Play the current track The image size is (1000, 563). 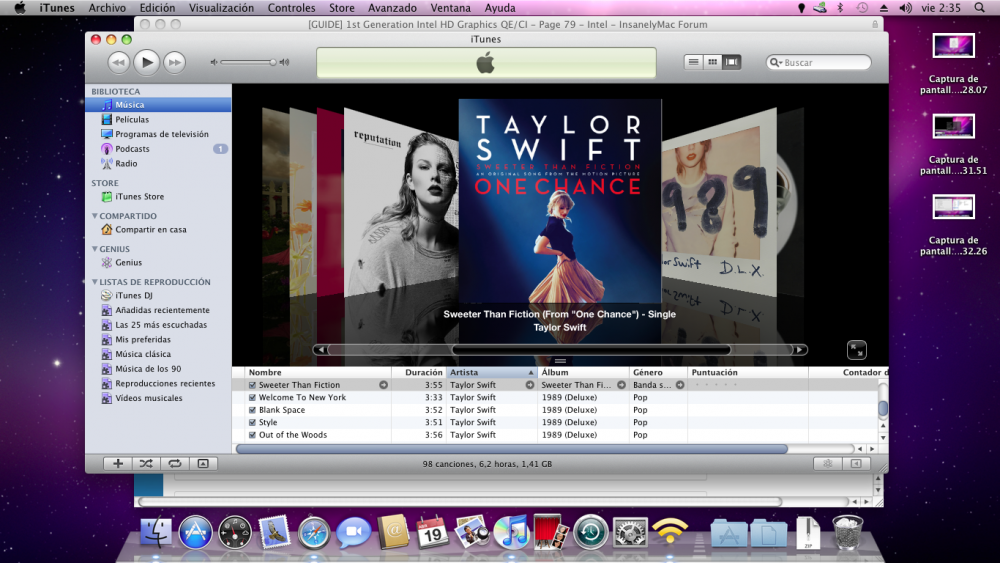tap(147, 62)
